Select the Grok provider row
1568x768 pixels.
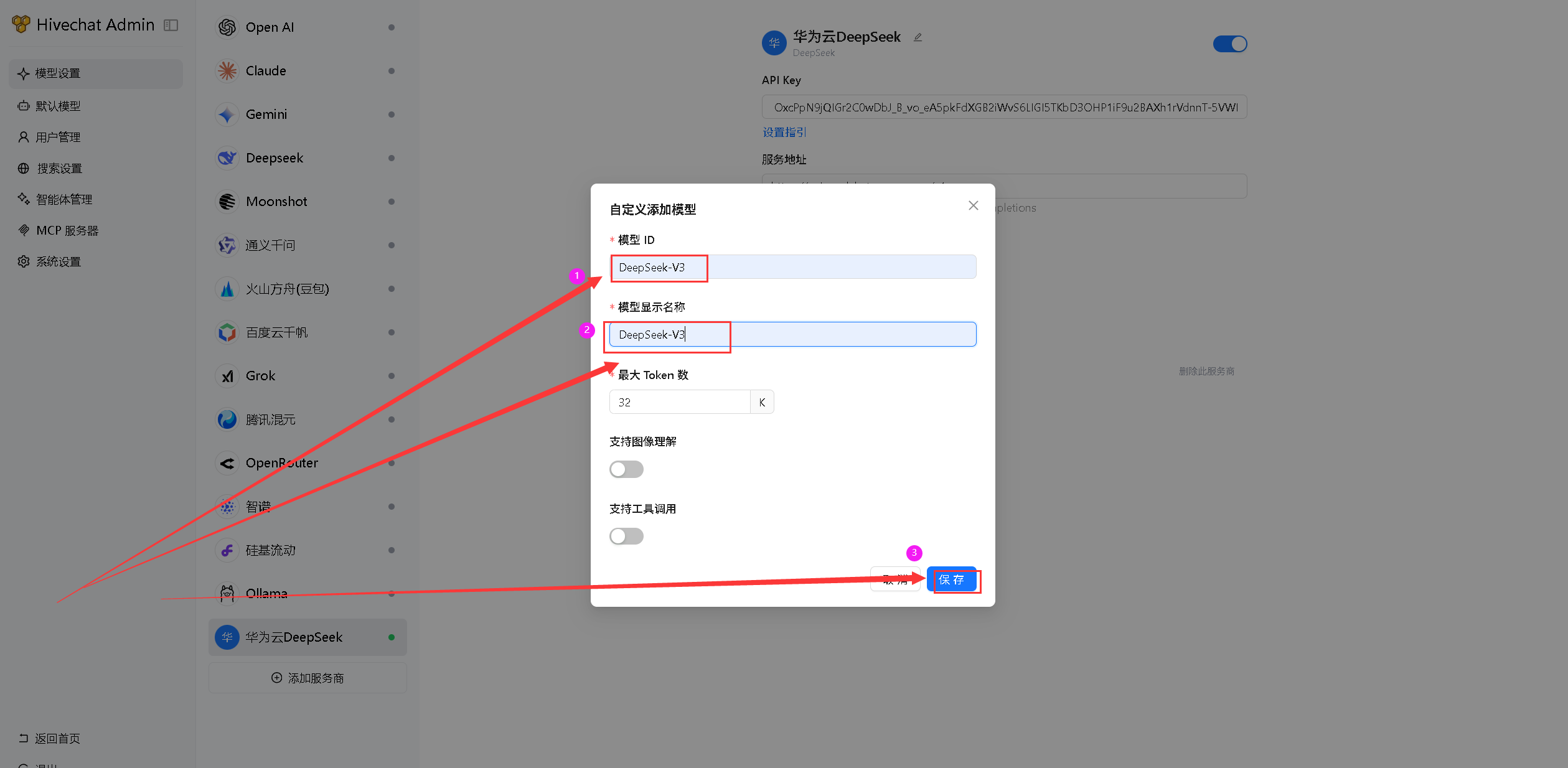coord(307,376)
